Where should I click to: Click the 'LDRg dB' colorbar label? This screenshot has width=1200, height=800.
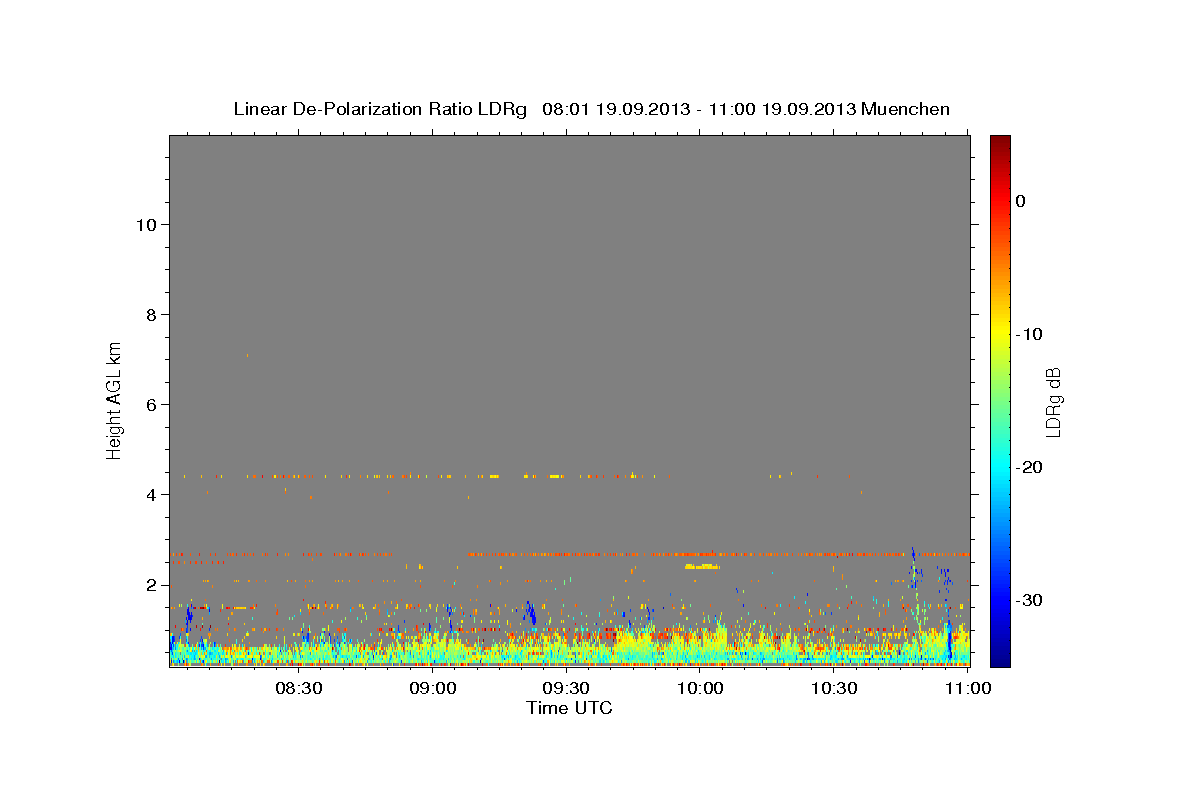[1053, 401]
